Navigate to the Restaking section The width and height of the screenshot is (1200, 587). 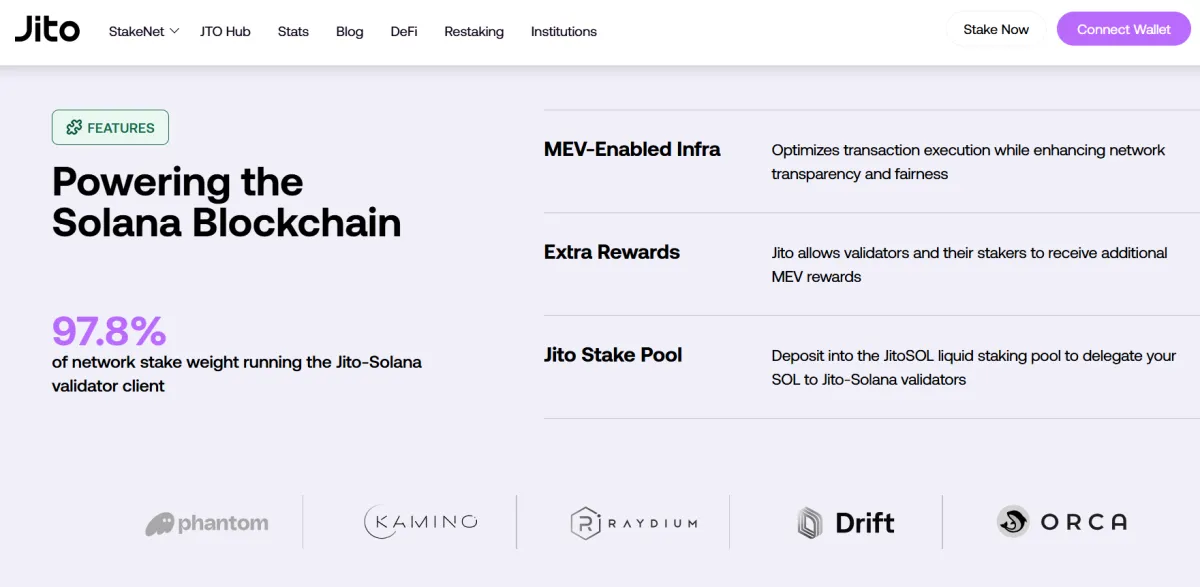point(474,31)
